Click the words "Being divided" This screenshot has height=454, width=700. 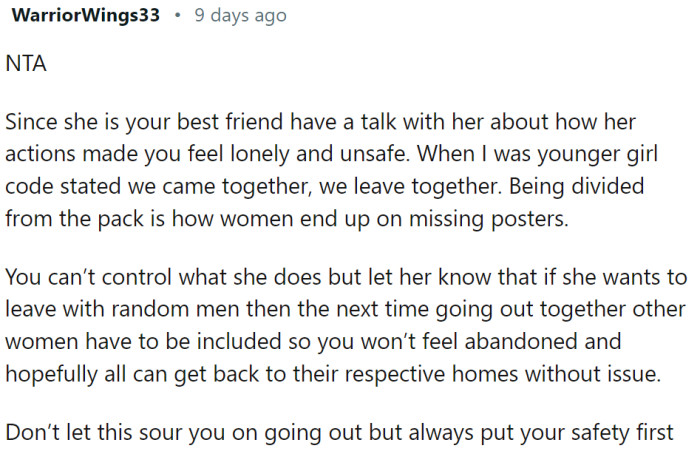[576, 187]
